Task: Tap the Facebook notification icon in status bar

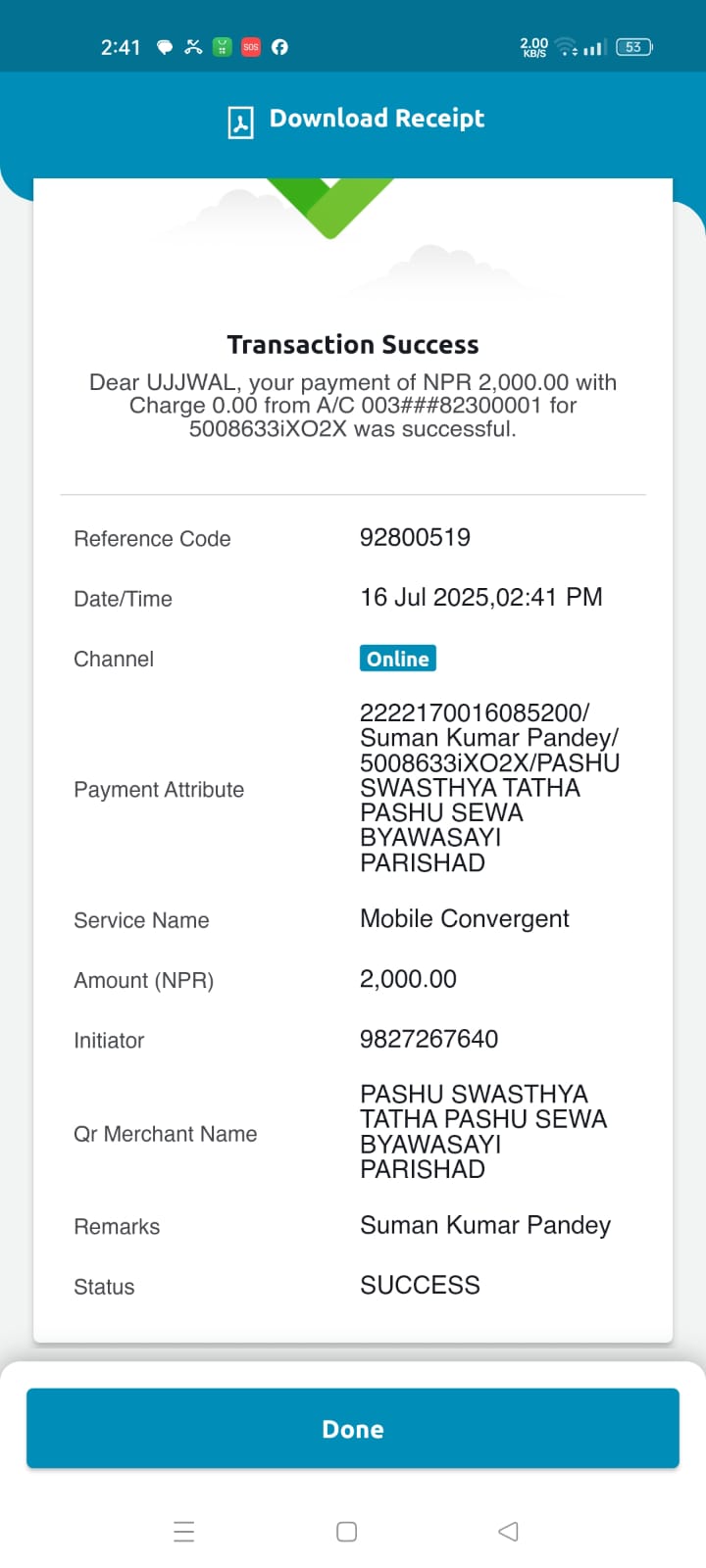Action: [x=279, y=47]
